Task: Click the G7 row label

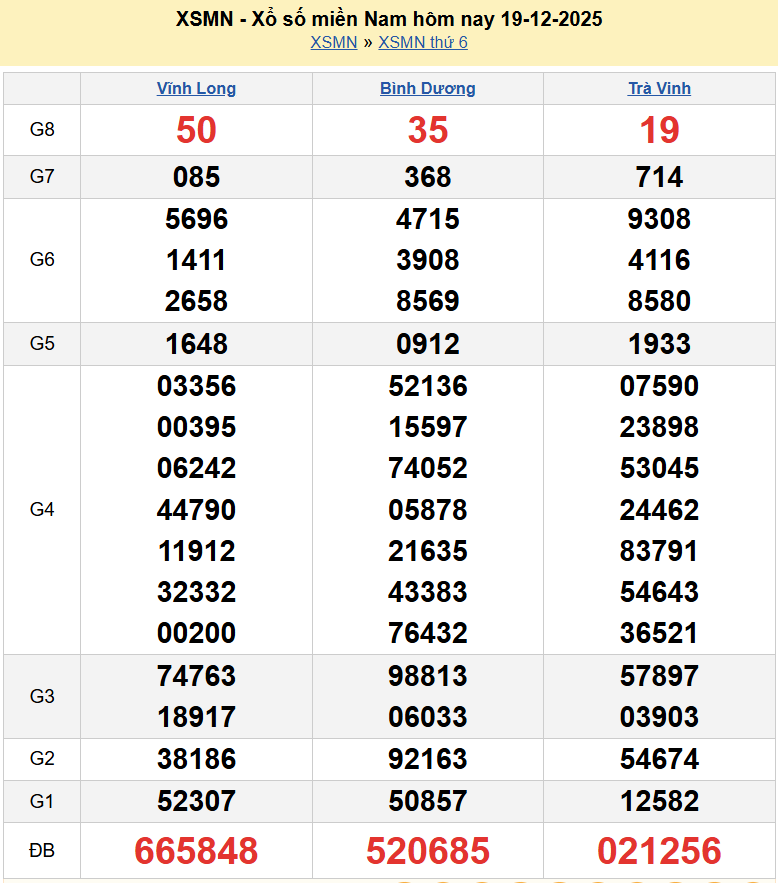Action: (42, 177)
